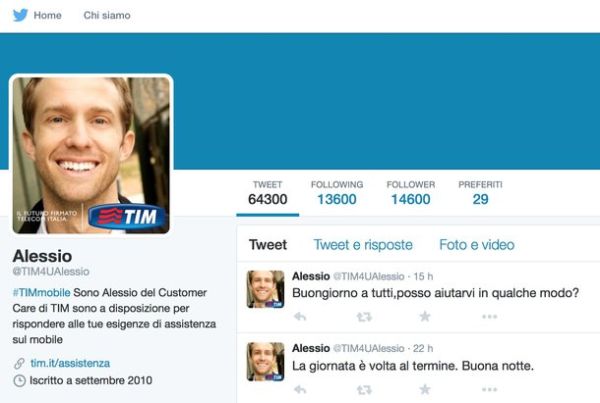Retweet the Buongiorno a tutti tweet
This screenshot has width=600, height=403.
[x=364, y=317]
